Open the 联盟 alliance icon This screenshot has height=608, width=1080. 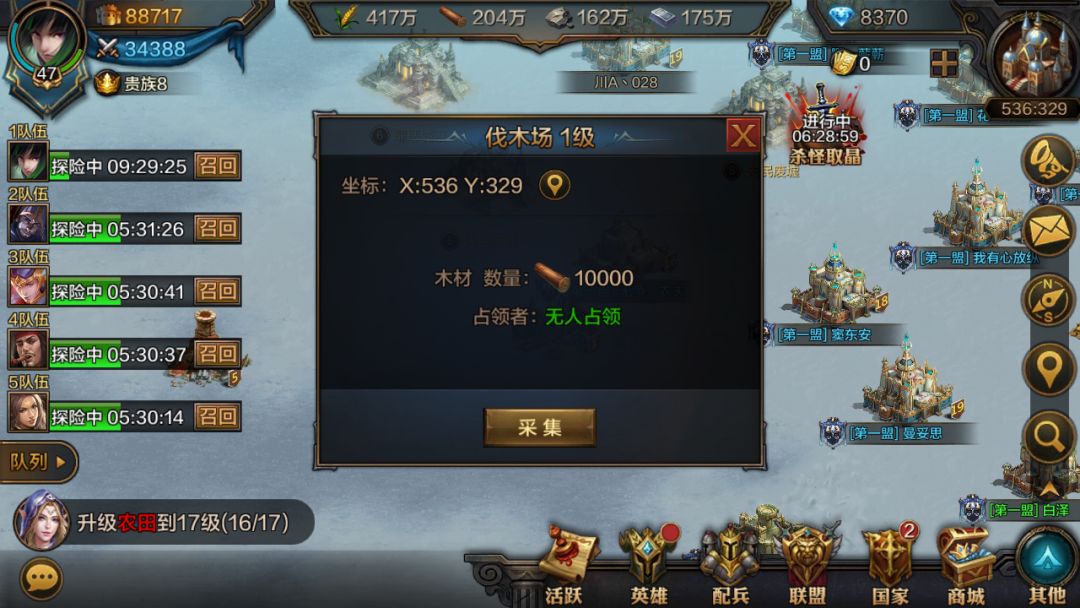click(x=807, y=566)
